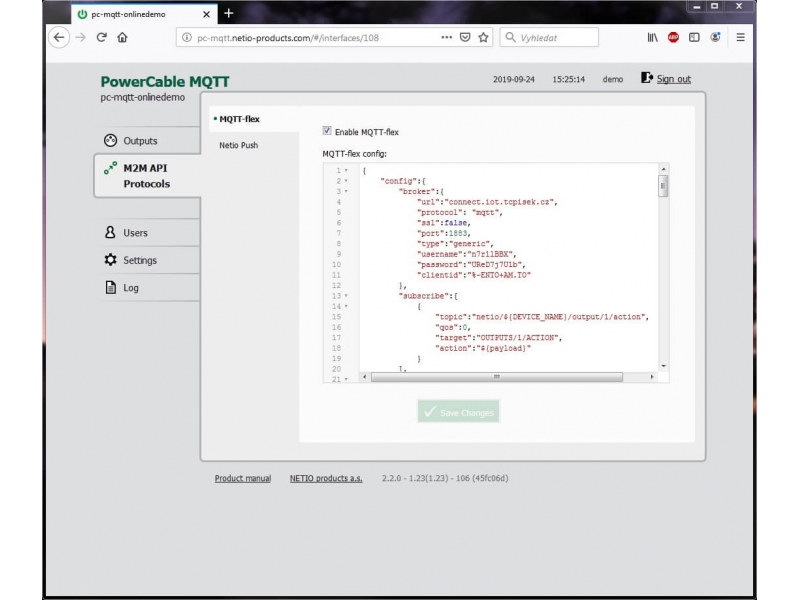
Task: Click the Vyhledat search field
Action: 549,37
